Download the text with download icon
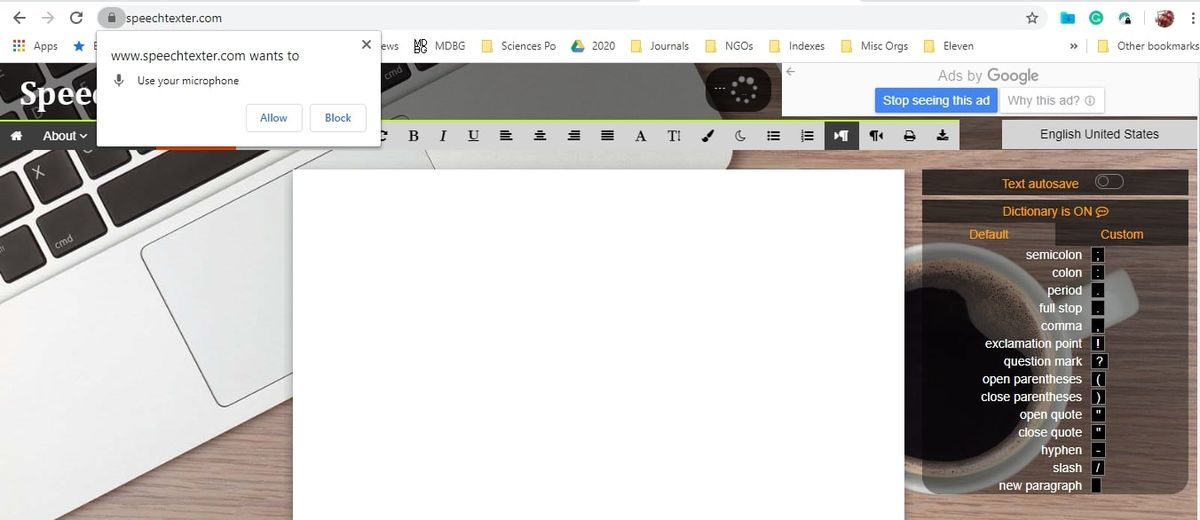Viewport: 1200px width, 520px height. click(942, 136)
